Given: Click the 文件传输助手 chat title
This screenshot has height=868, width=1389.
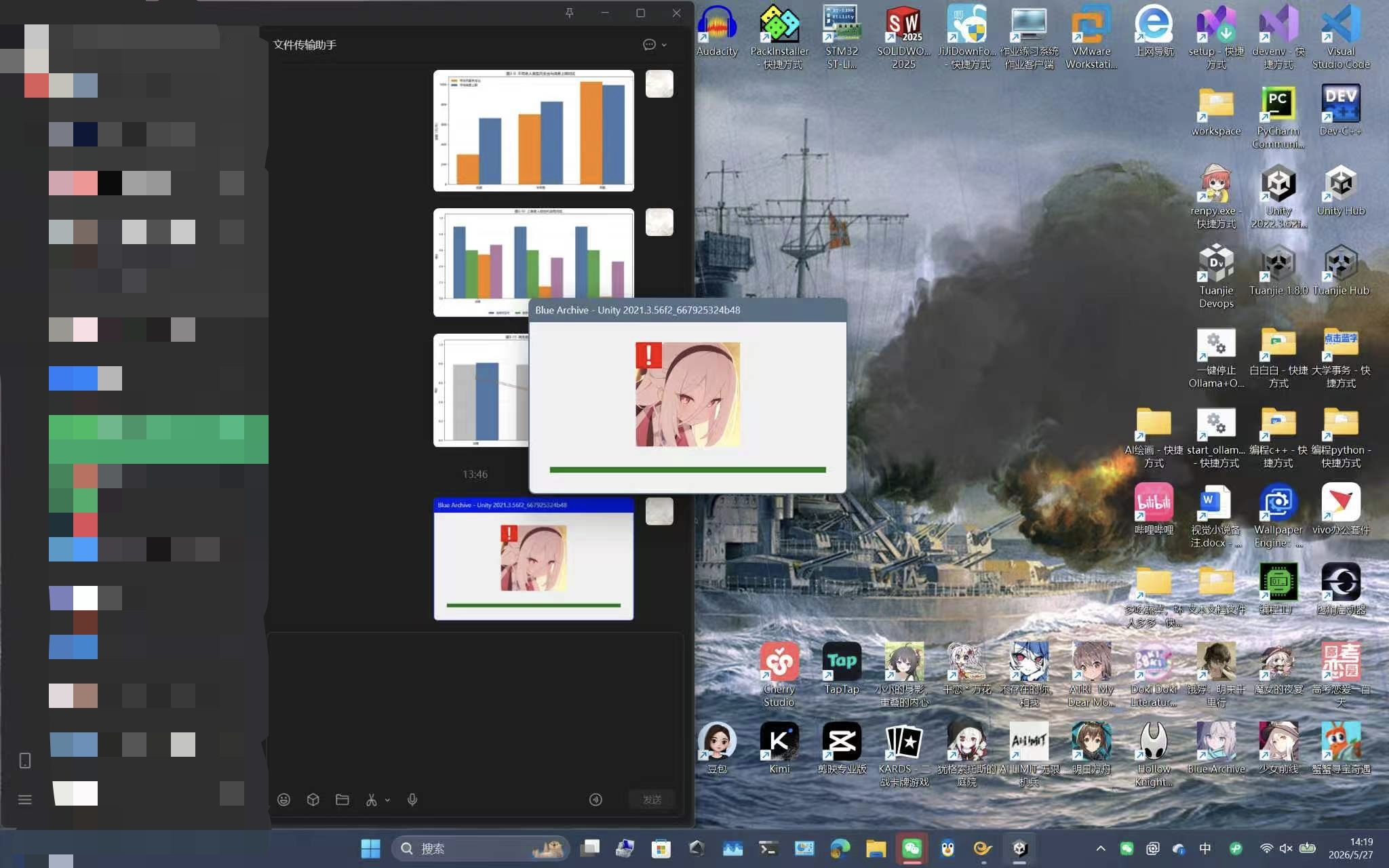Looking at the screenshot, I should 305,45.
